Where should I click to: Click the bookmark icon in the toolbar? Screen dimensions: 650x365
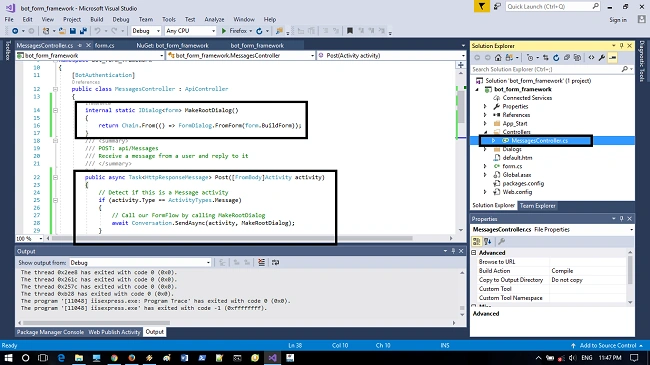click(350, 31)
